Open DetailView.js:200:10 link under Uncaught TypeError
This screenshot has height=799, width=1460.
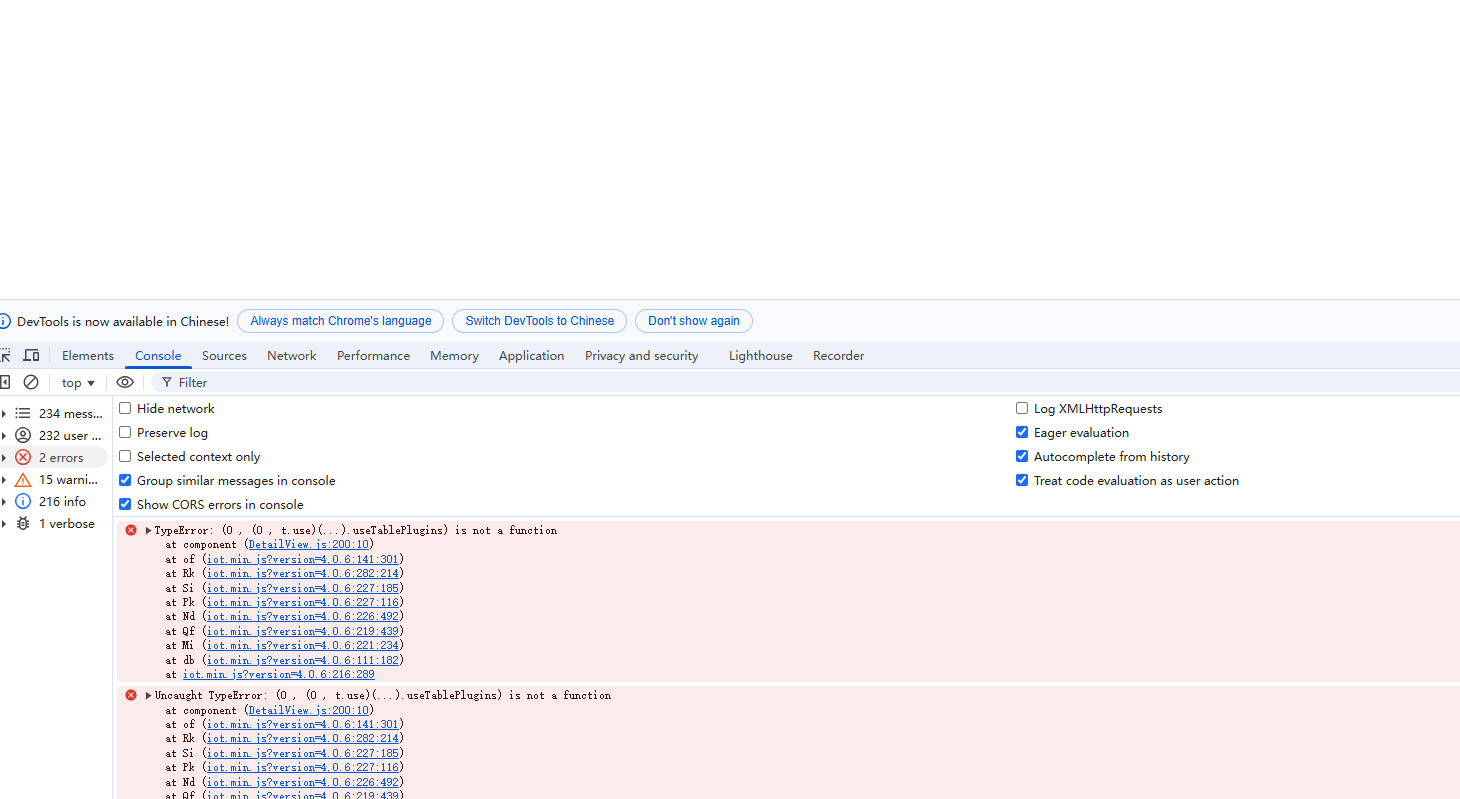(x=309, y=710)
